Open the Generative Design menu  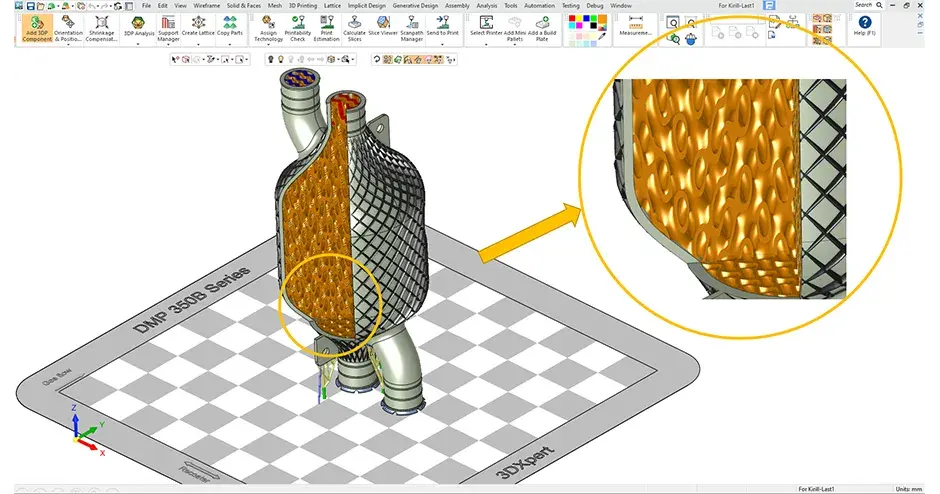click(x=414, y=5)
